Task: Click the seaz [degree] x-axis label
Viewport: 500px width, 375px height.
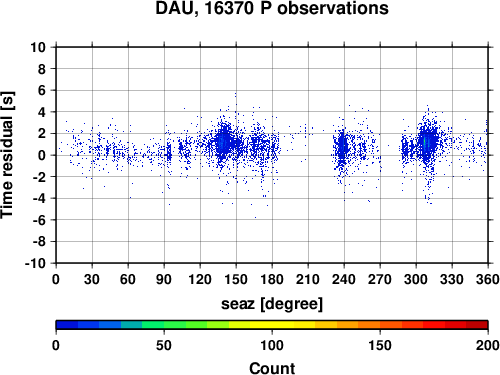Action: pyautogui.click(x=272, y=304)
